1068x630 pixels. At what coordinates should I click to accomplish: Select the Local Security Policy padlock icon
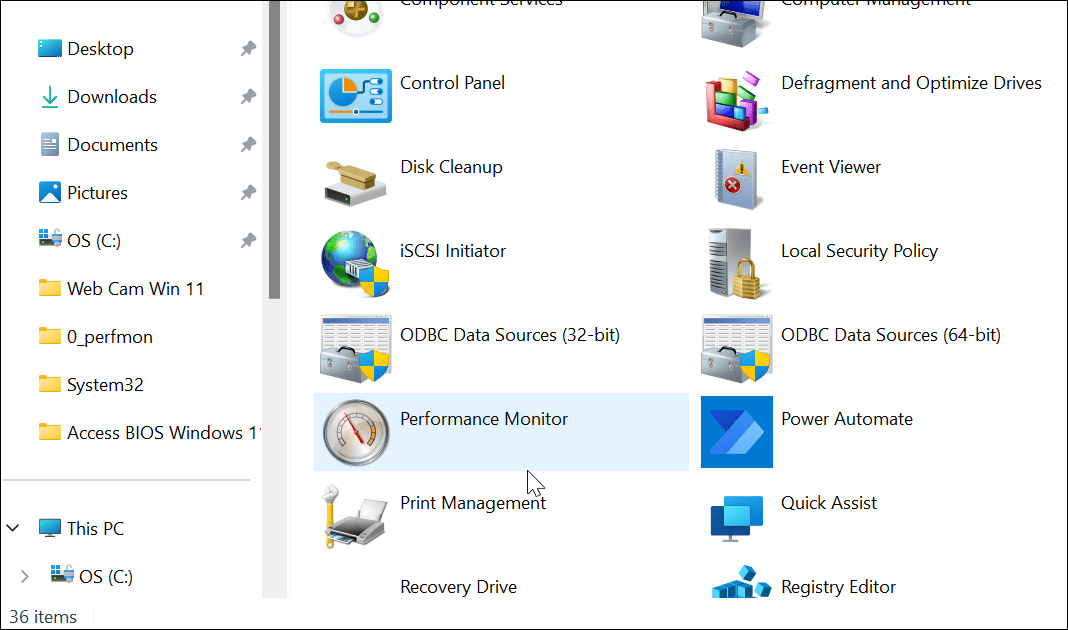pos(737,264)
